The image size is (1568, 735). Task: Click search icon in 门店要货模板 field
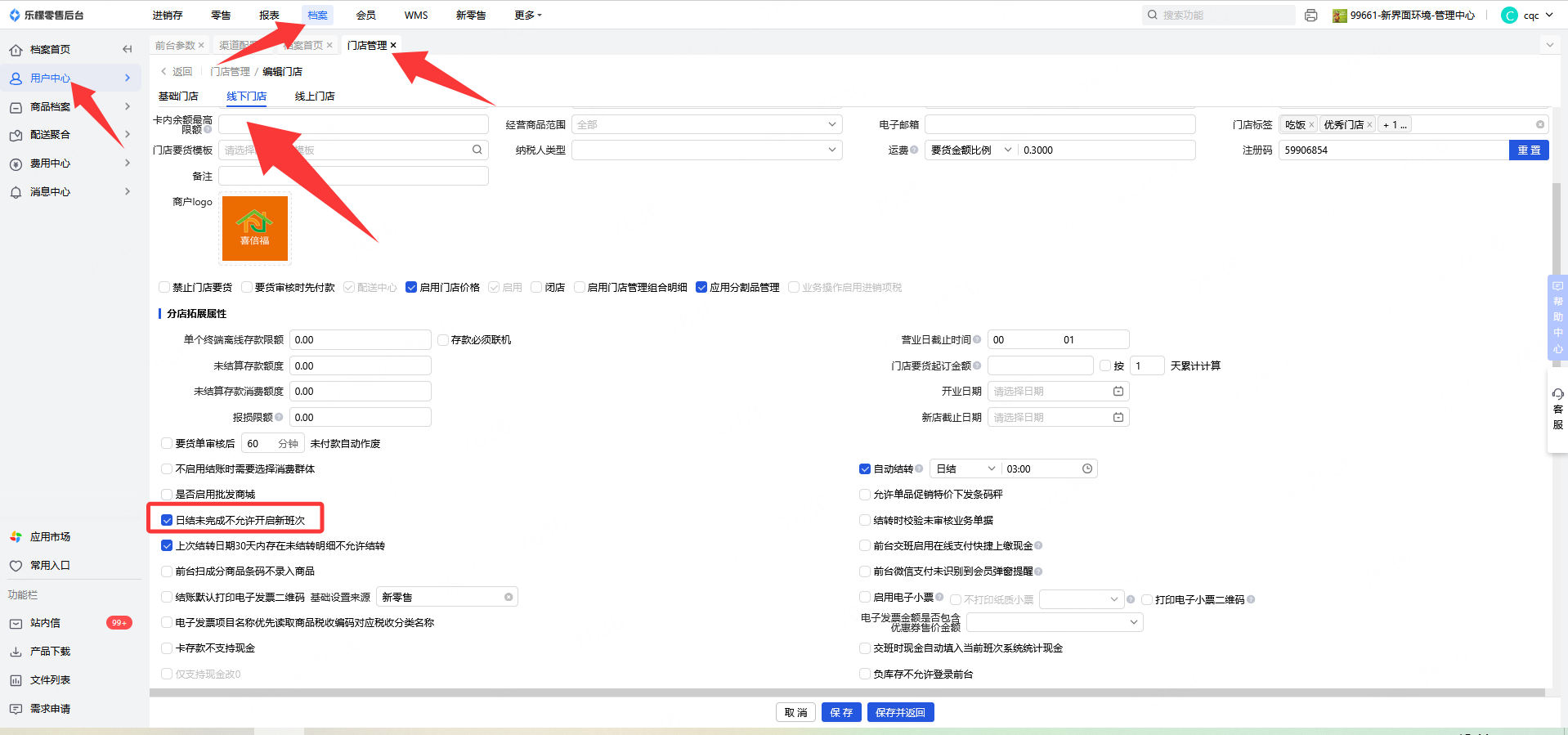[477, 150]
